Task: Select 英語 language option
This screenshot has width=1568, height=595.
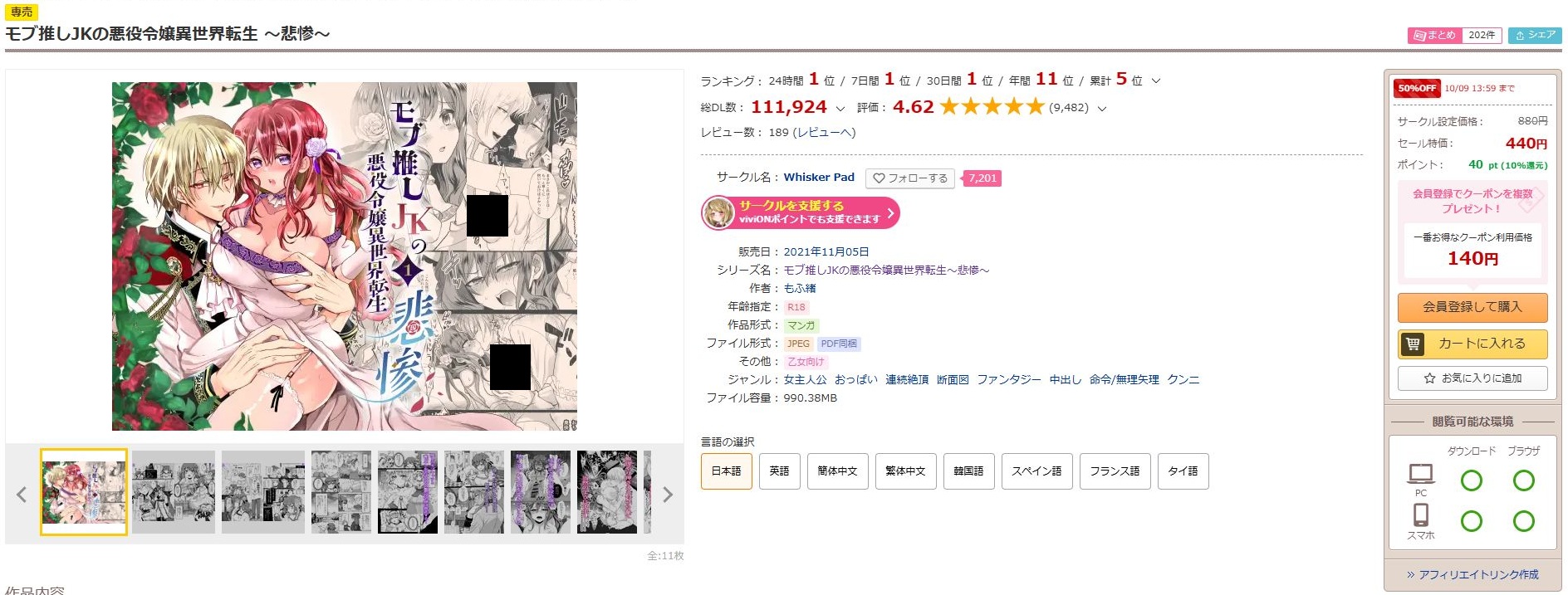Action: 779,471
